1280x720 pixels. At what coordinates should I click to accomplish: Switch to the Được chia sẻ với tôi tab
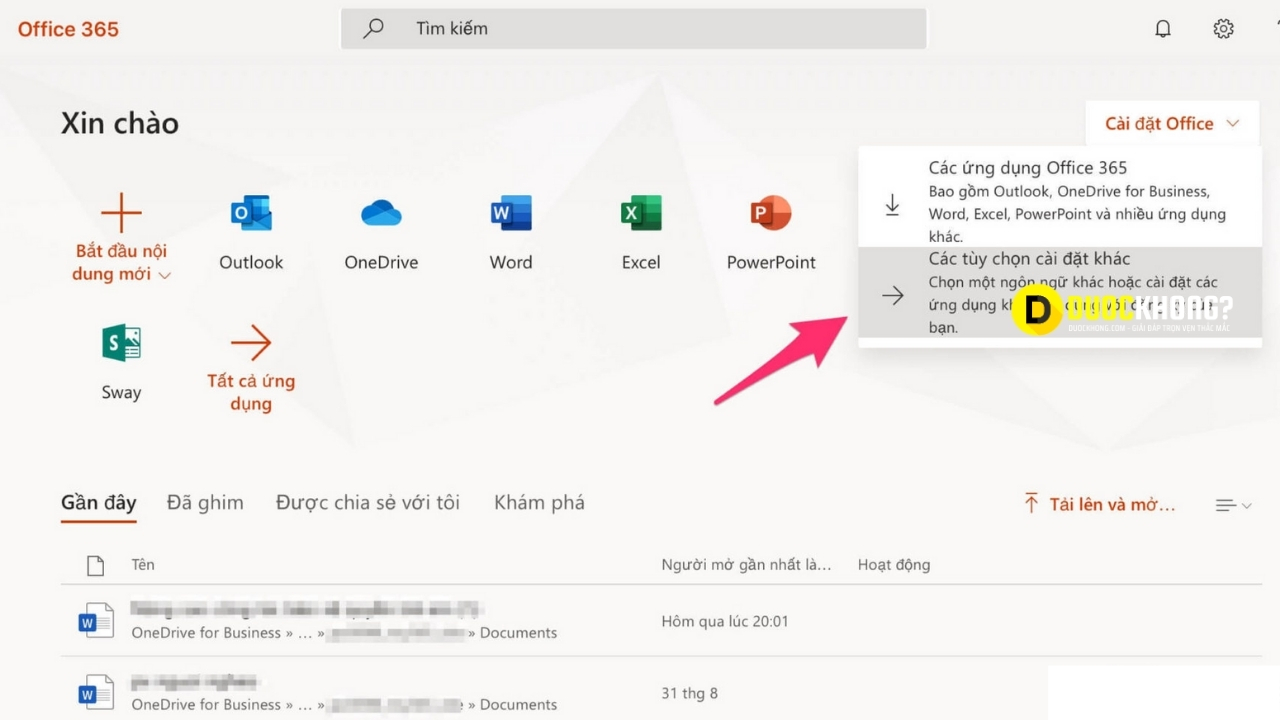(x=368, y=502)
